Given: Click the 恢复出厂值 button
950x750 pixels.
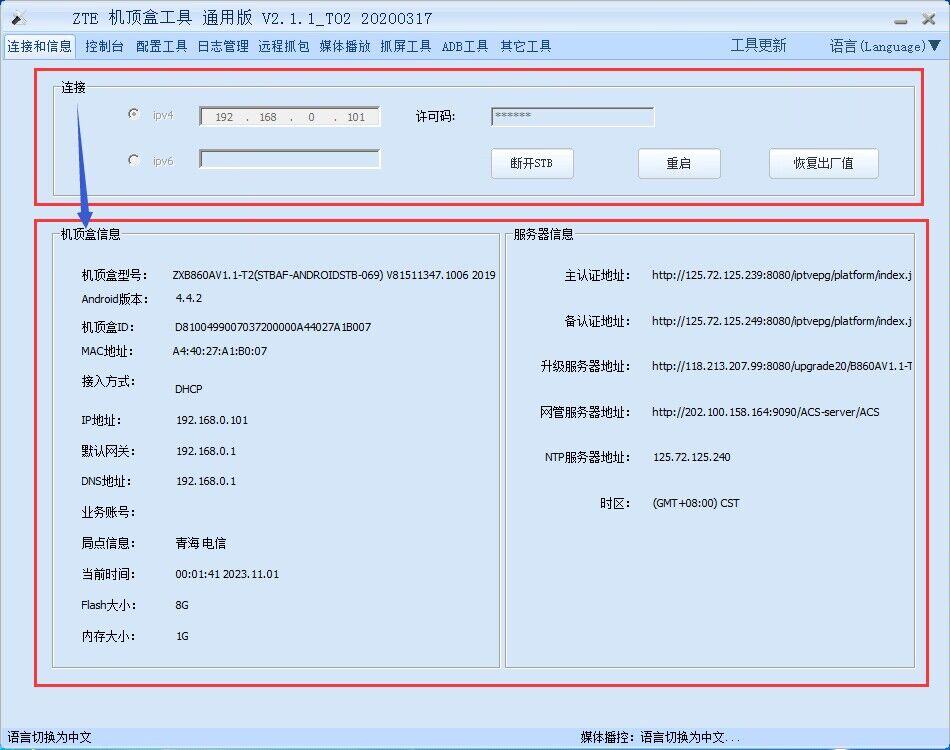Looking at the screenshot, I should 823,163.
